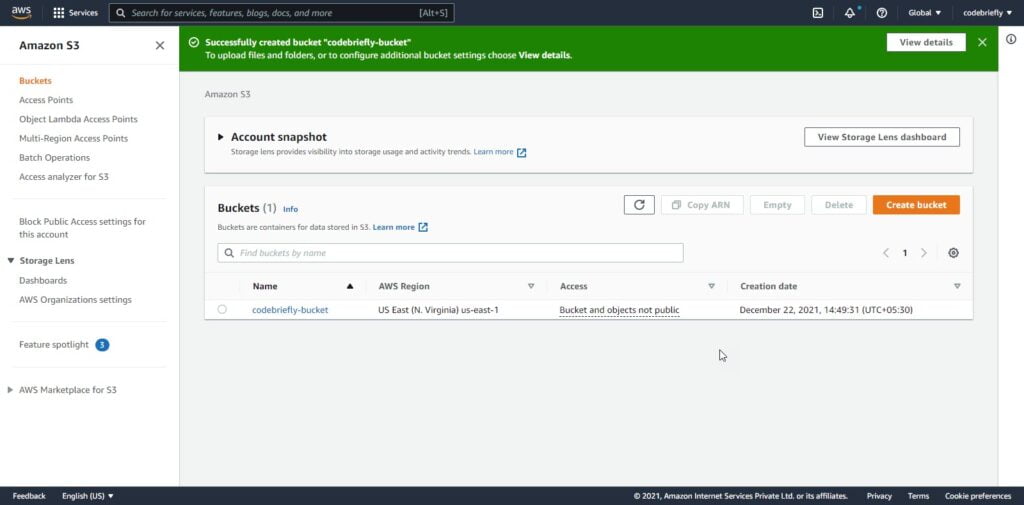1024x505 pixels.
Task: Open Batch Operations in the sidebar
Action: (55, 157)
